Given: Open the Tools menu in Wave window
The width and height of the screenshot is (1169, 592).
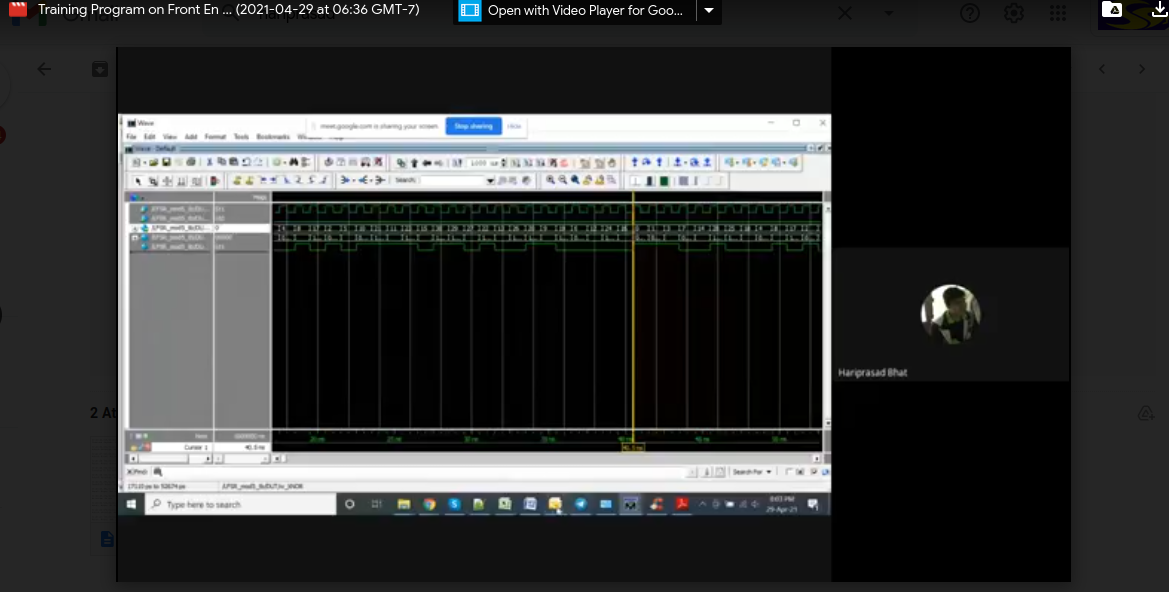Looking at the screenshot, I should pyautogui.click(x=241, y=137).
